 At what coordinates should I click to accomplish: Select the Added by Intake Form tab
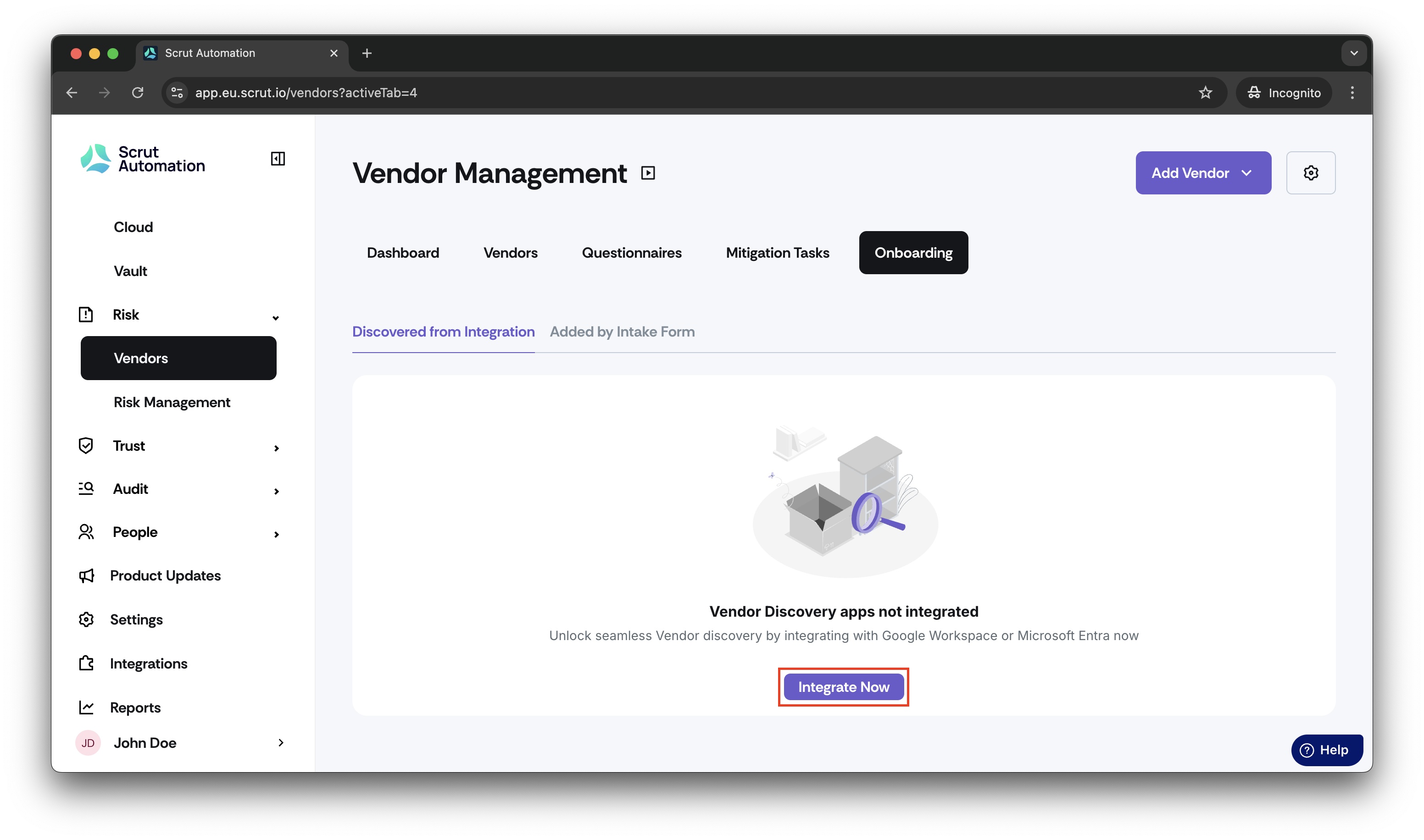coord(622,332)
